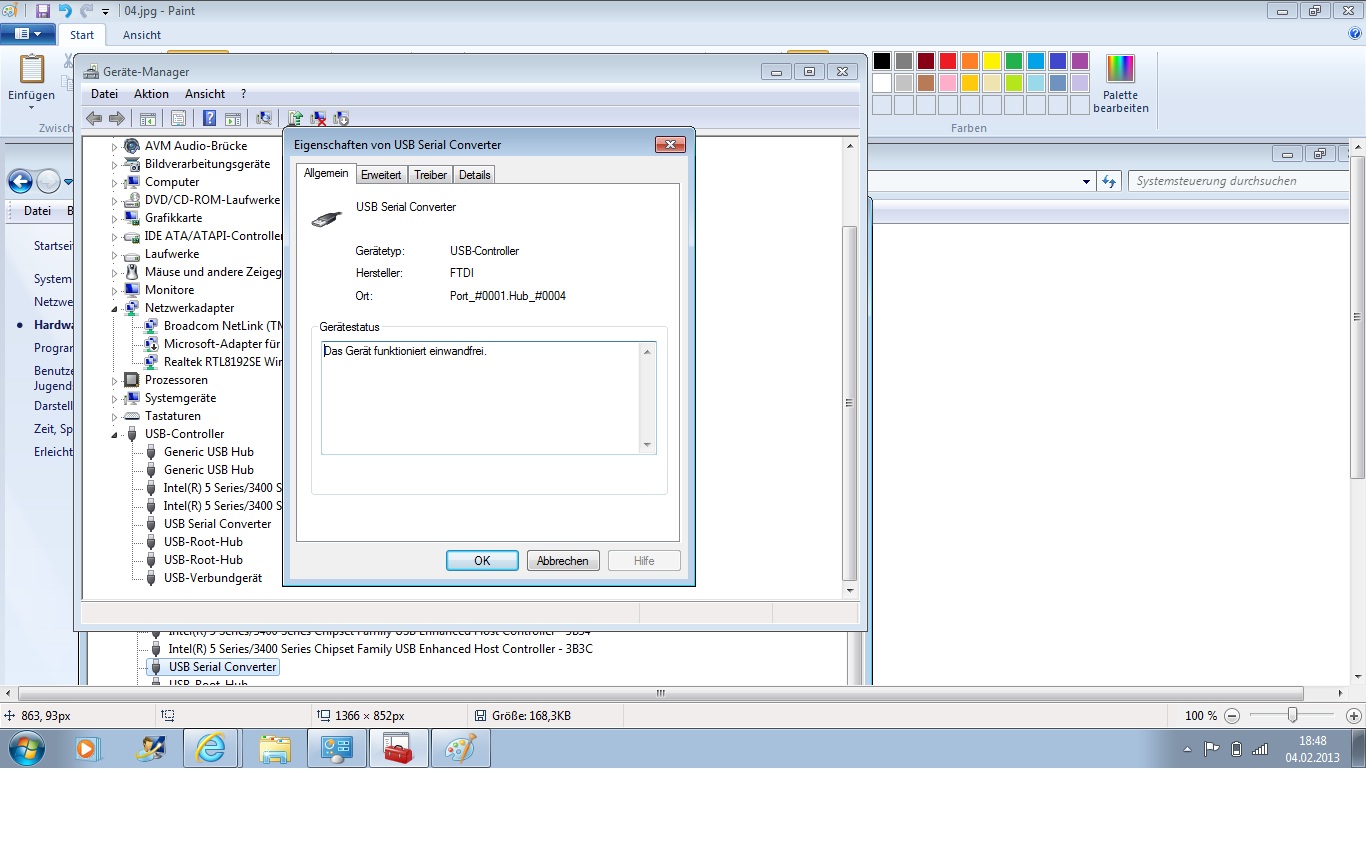The width and height of the screenshot is (1366, 852).
Task: Click OK in the USB Serial Converter dialog
Action: [x=482, y=561]
